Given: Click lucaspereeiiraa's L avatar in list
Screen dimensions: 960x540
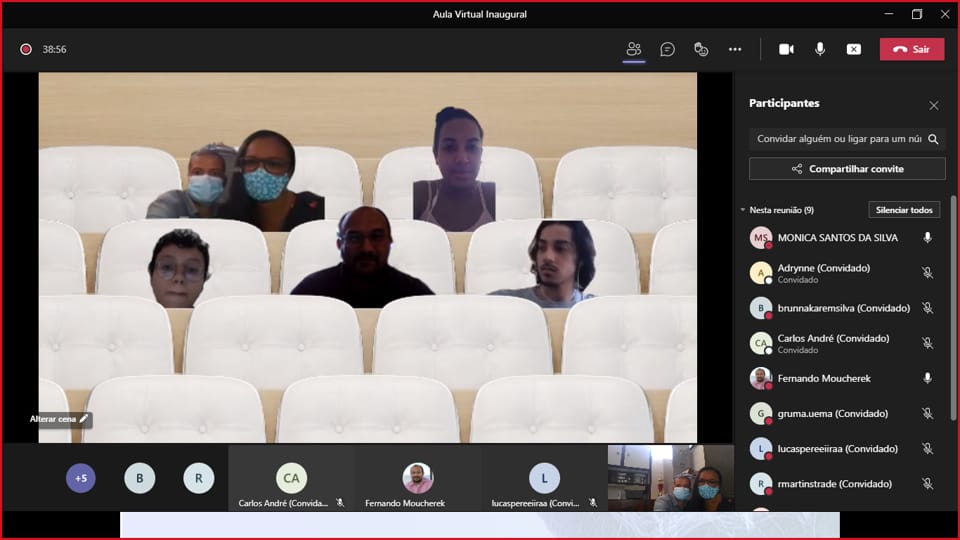Looking at the screenshot, I should click(760, 449).
